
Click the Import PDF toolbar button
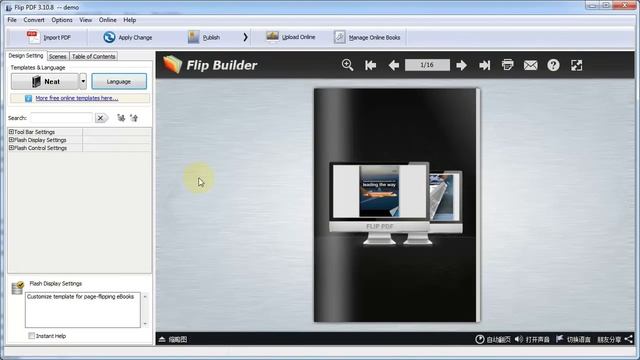49,37
